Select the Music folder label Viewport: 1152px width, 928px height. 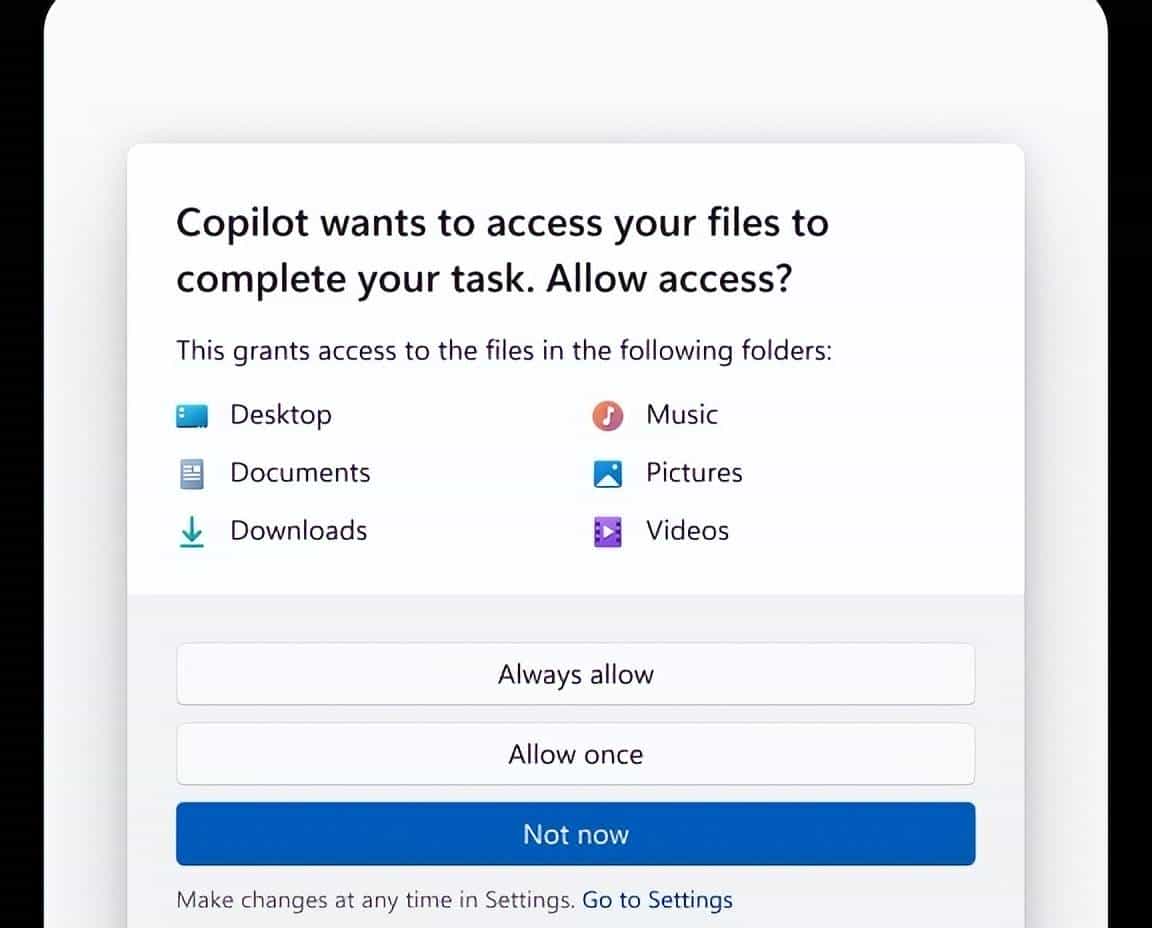[682, 415]
